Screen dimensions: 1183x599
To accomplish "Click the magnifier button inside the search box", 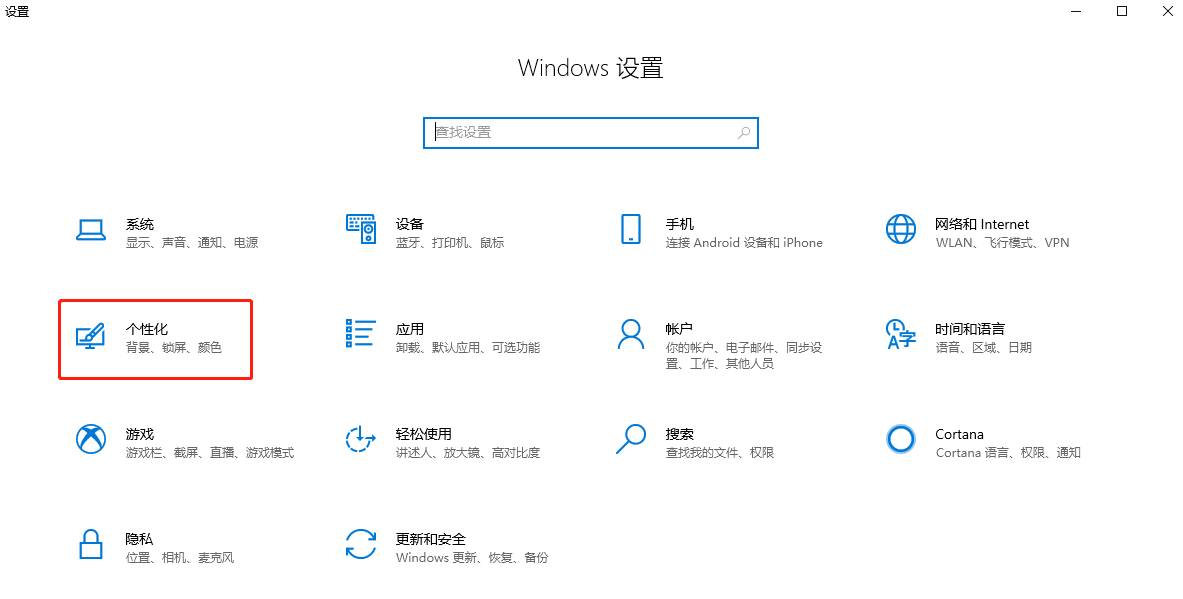I will [x=744, y=132].
